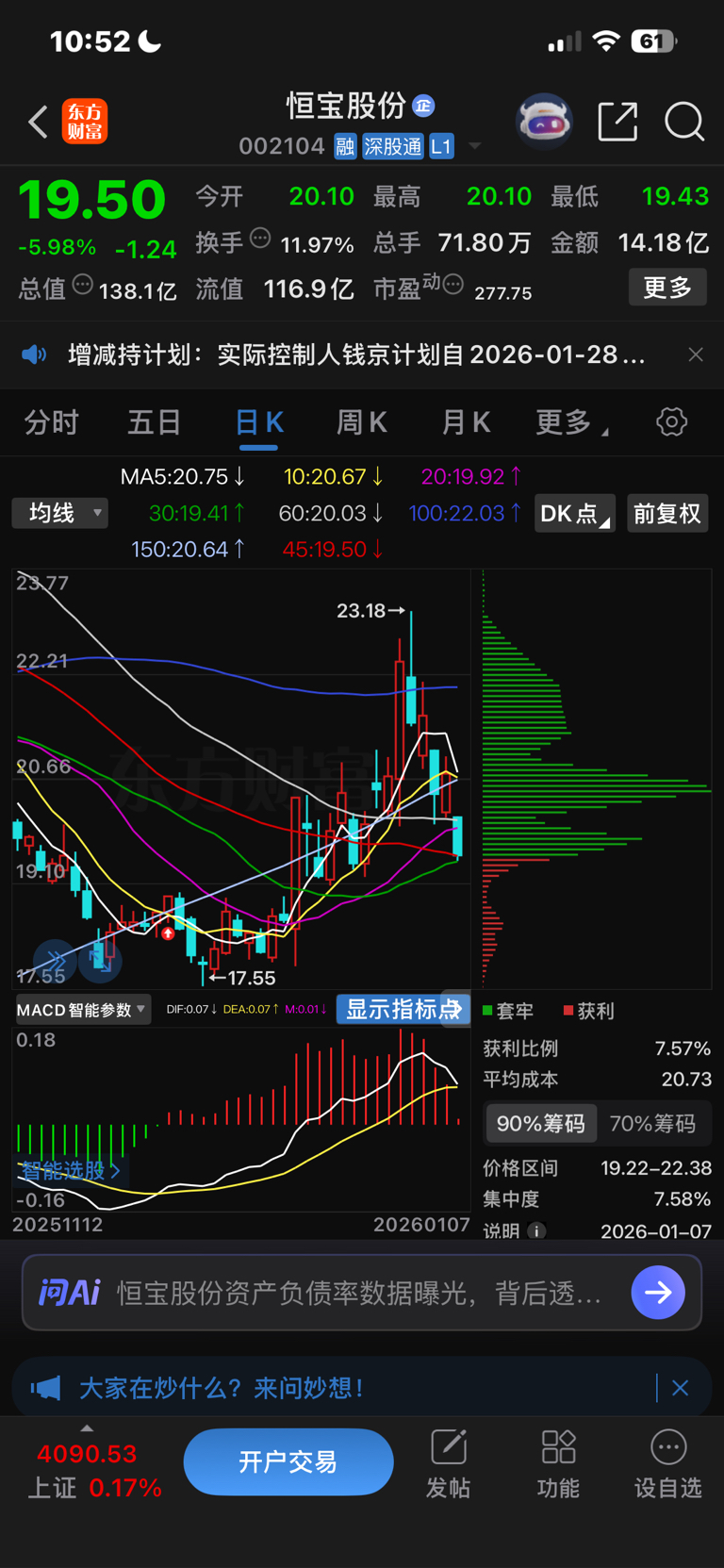Viewport: 724px width, 1568px height.
Task: Tap the back arrow icon
Action: coord(38,122)
